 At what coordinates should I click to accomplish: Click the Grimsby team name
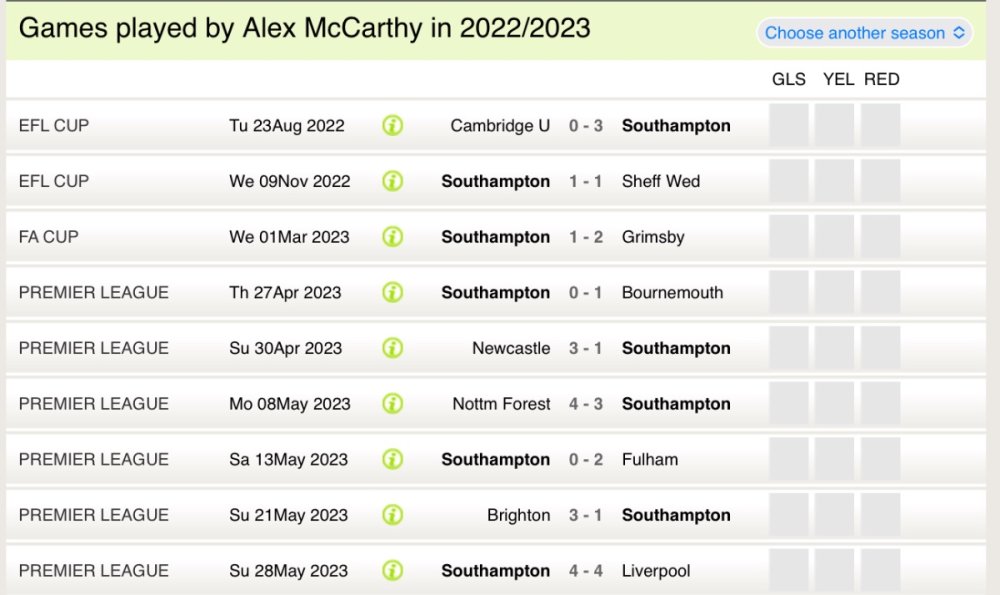pos(655,237)
